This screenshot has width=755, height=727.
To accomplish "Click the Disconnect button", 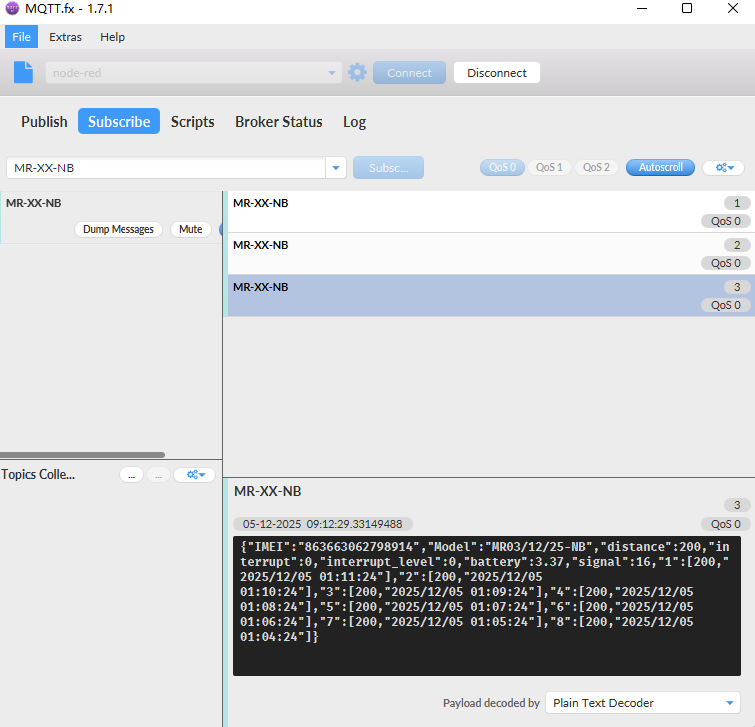I will tap(497, 73).
